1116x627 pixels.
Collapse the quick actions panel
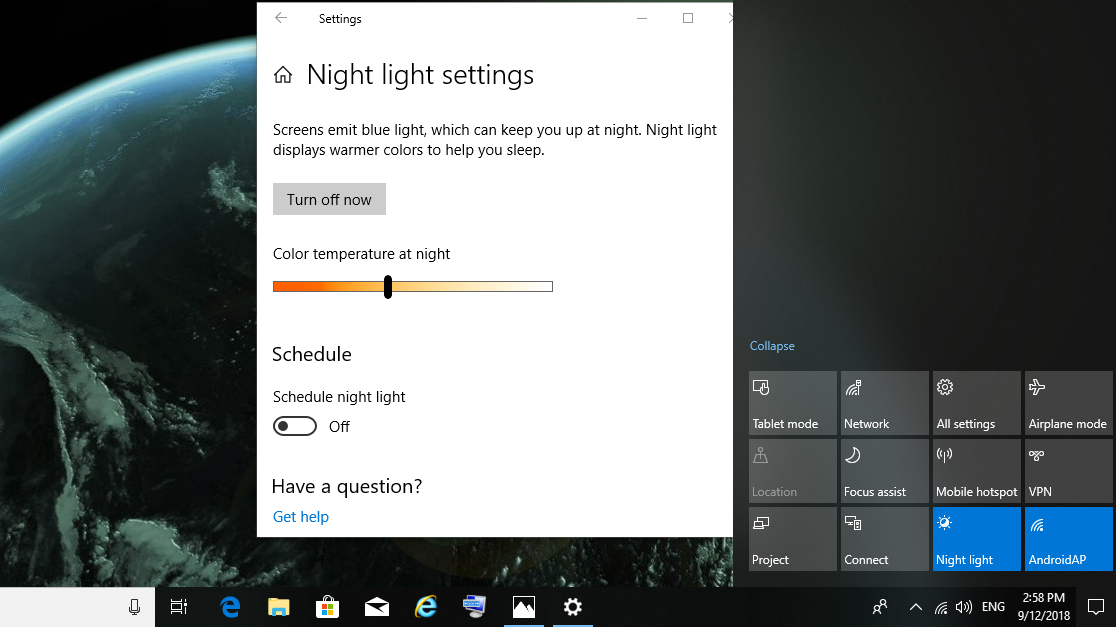pos(772,345)
